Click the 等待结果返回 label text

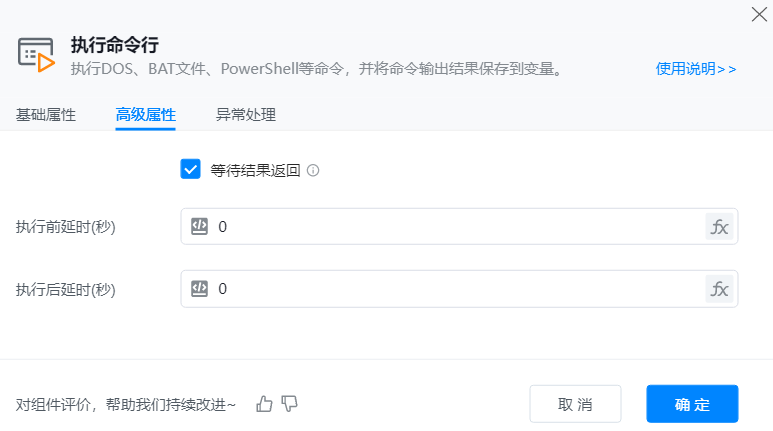click(256, 170)
